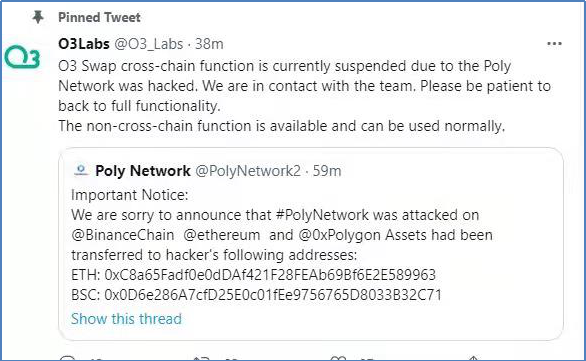Click the 38m tweet timestamp
Screen dimensions: 586x361
click(x=209, y=44)
